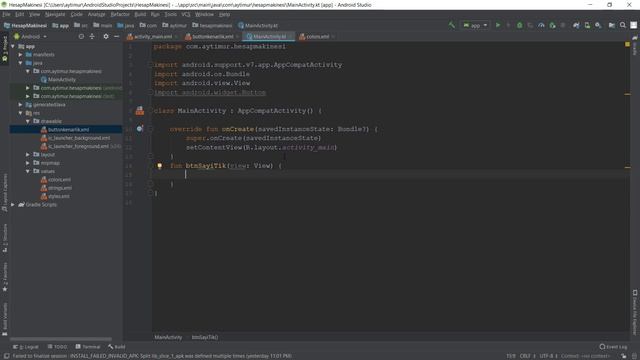
Task: Hide the Project panel with minus icon
Action: (117, 37)
